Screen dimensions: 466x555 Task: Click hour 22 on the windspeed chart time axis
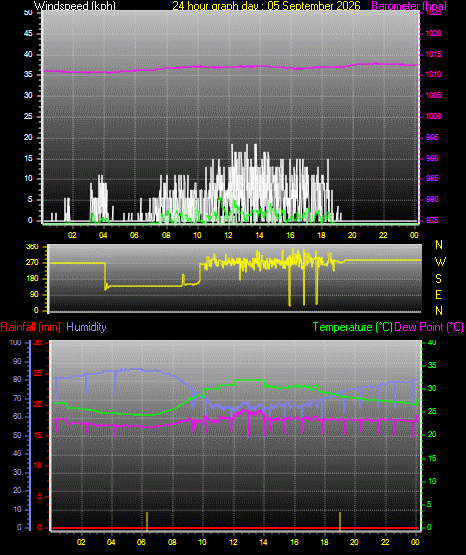point(383,235)
